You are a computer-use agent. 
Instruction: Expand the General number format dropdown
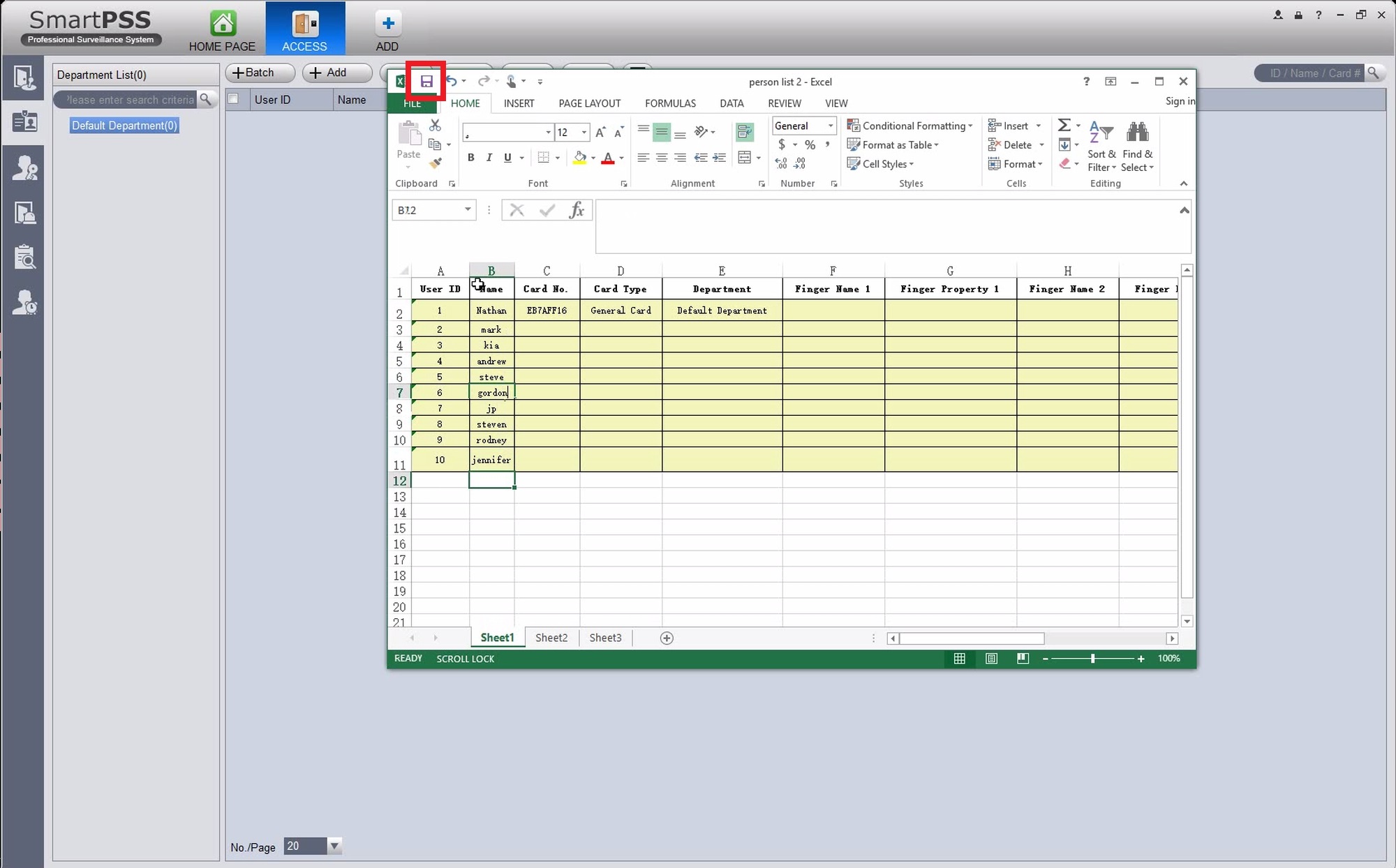(831, 126)
